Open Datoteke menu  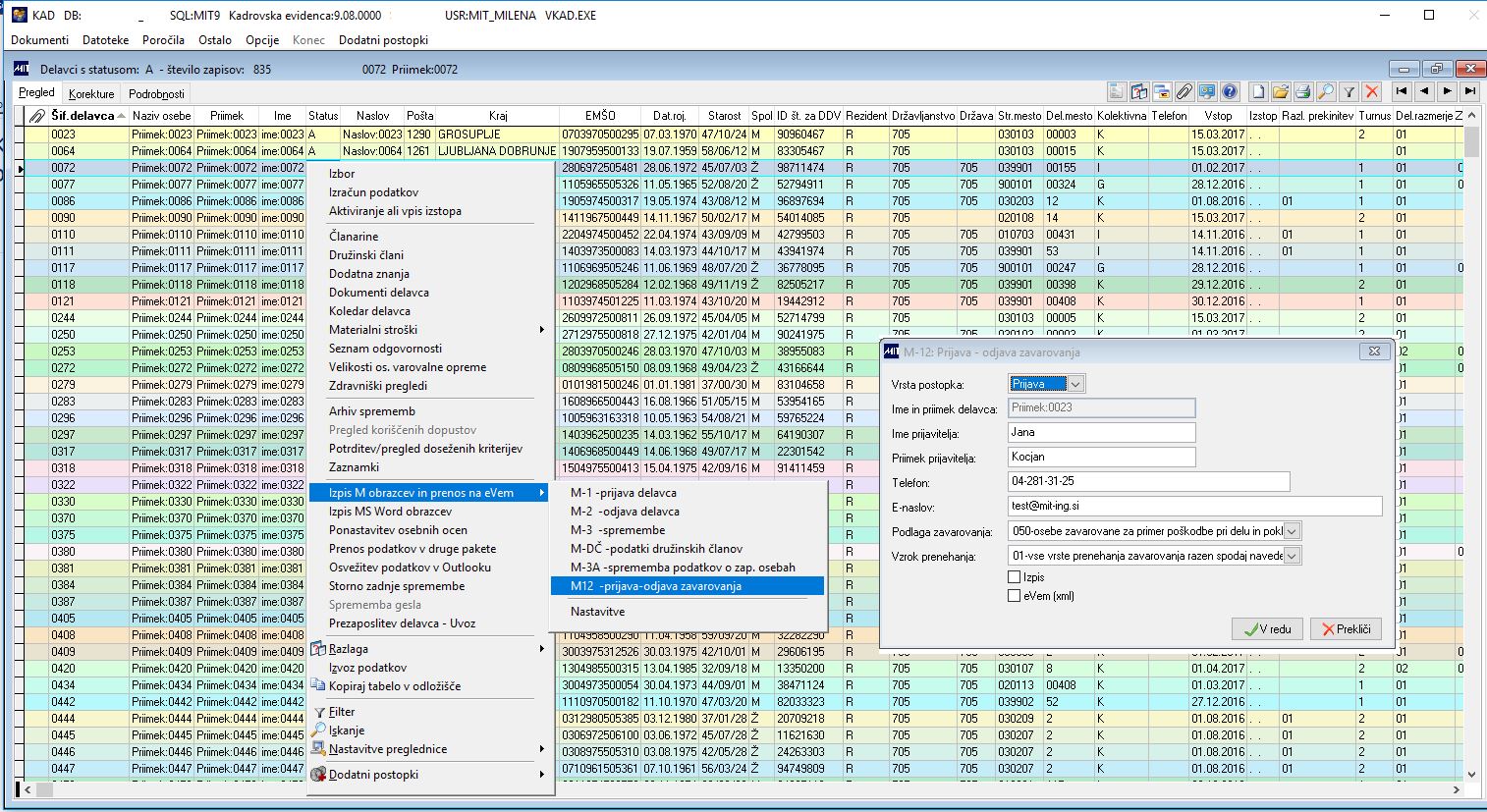pos(106,40)
